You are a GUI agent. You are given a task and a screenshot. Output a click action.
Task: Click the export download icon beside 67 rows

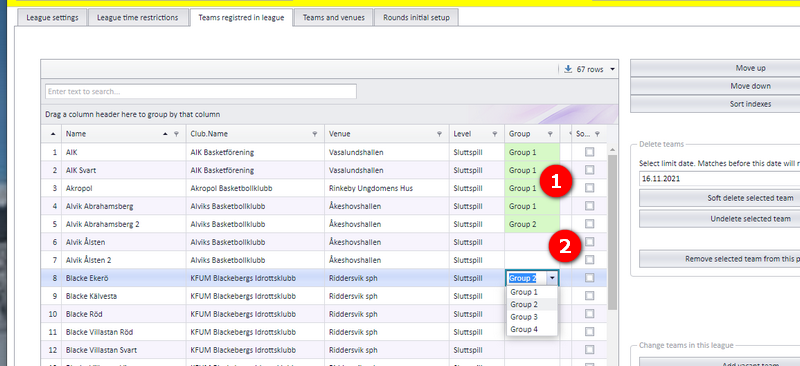tap(568, 69)
